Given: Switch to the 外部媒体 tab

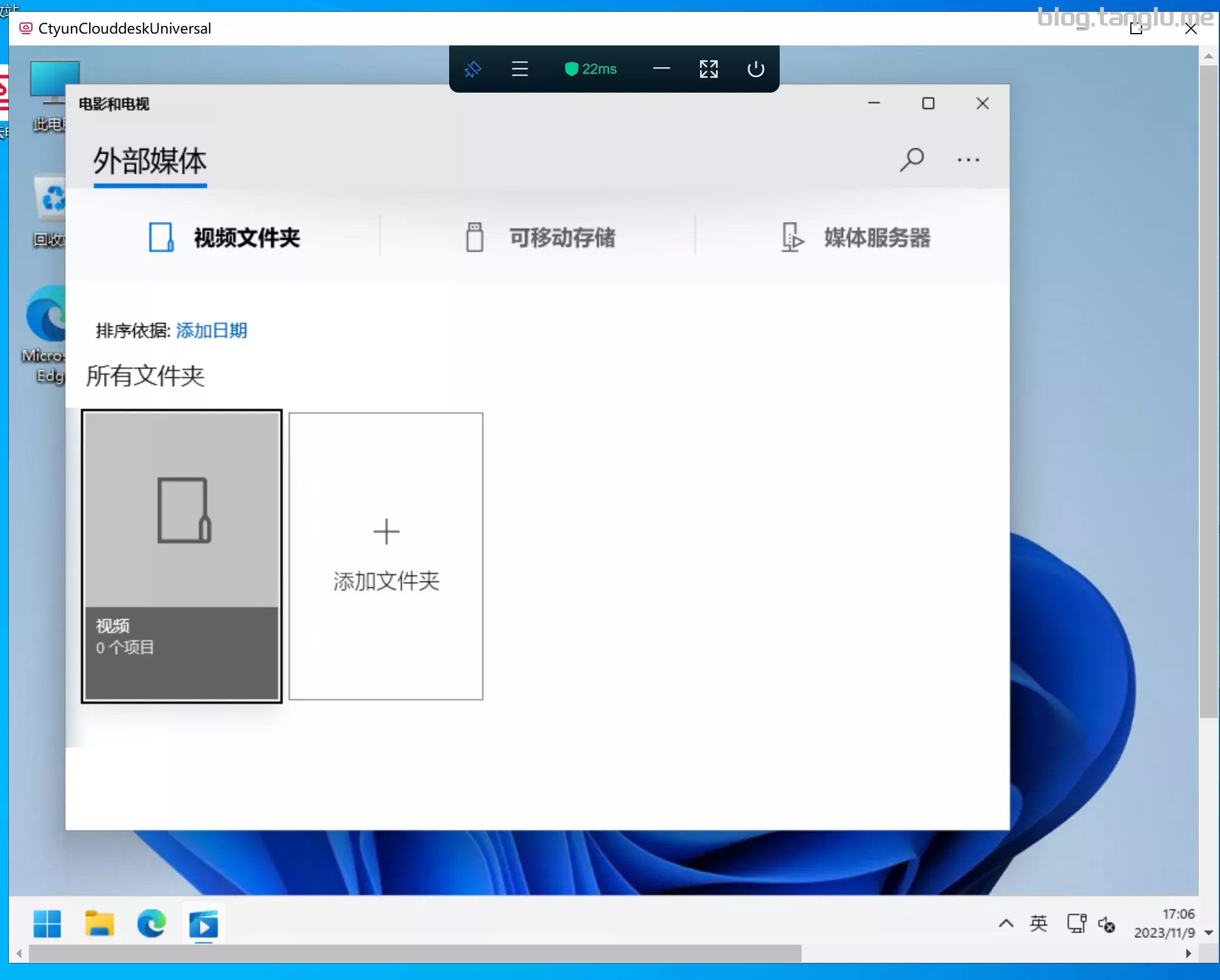Looking at the screenshot, I should coord(150,161).
